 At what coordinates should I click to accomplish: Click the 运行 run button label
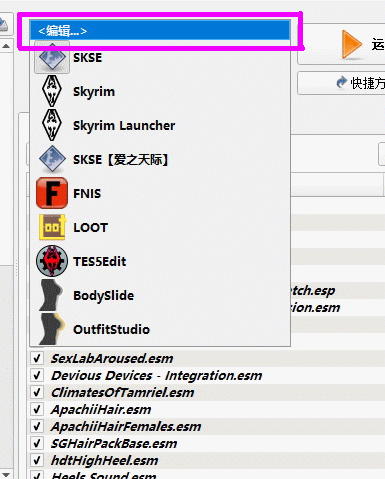point(378,44)
